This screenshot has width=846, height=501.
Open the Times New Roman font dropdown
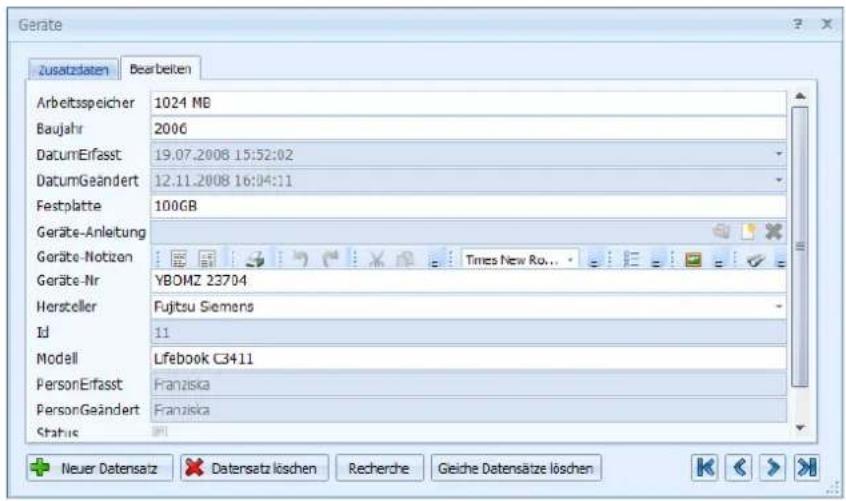click(x=570, y=260)
